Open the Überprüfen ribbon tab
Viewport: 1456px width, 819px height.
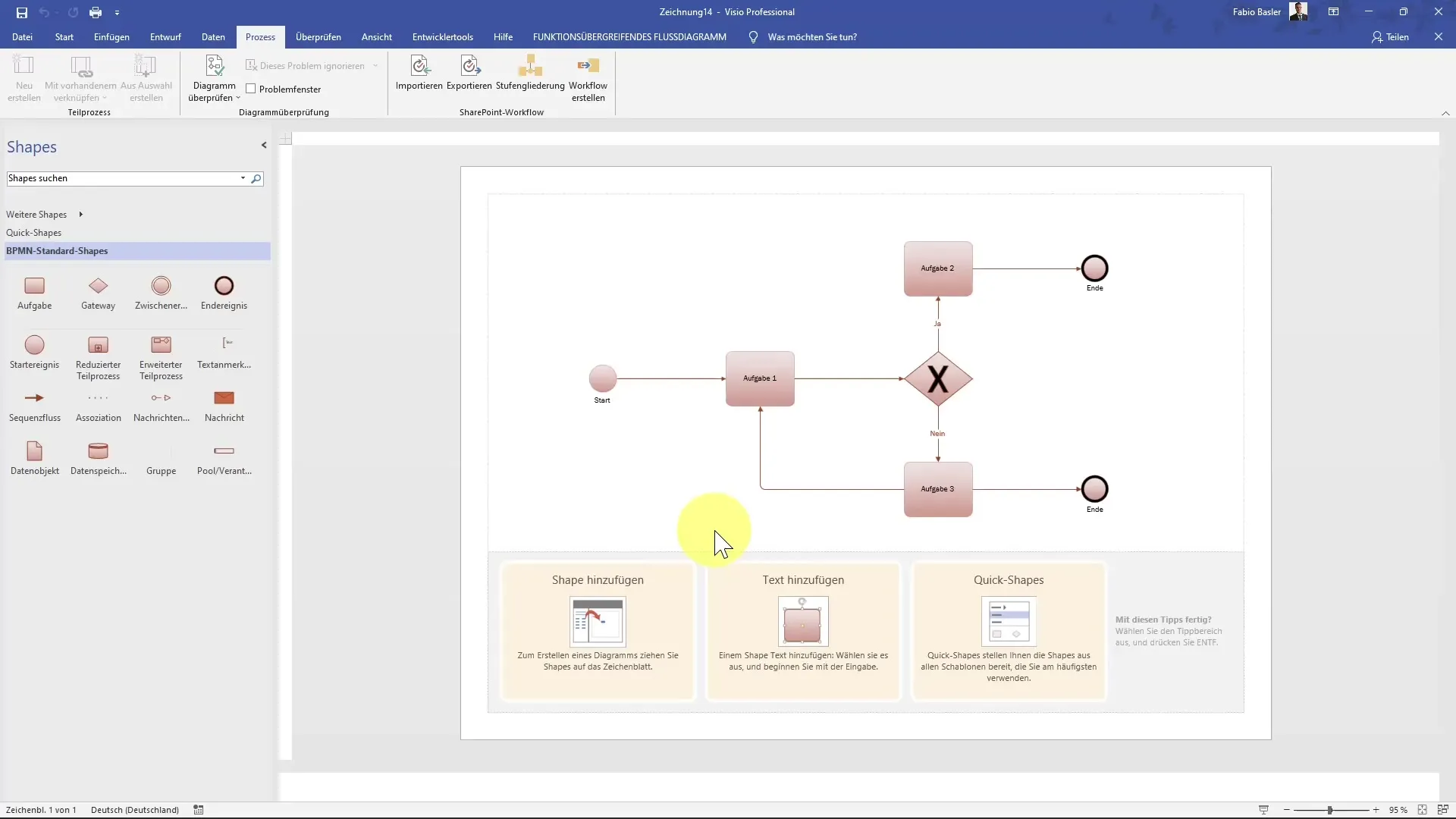point(318,36)
